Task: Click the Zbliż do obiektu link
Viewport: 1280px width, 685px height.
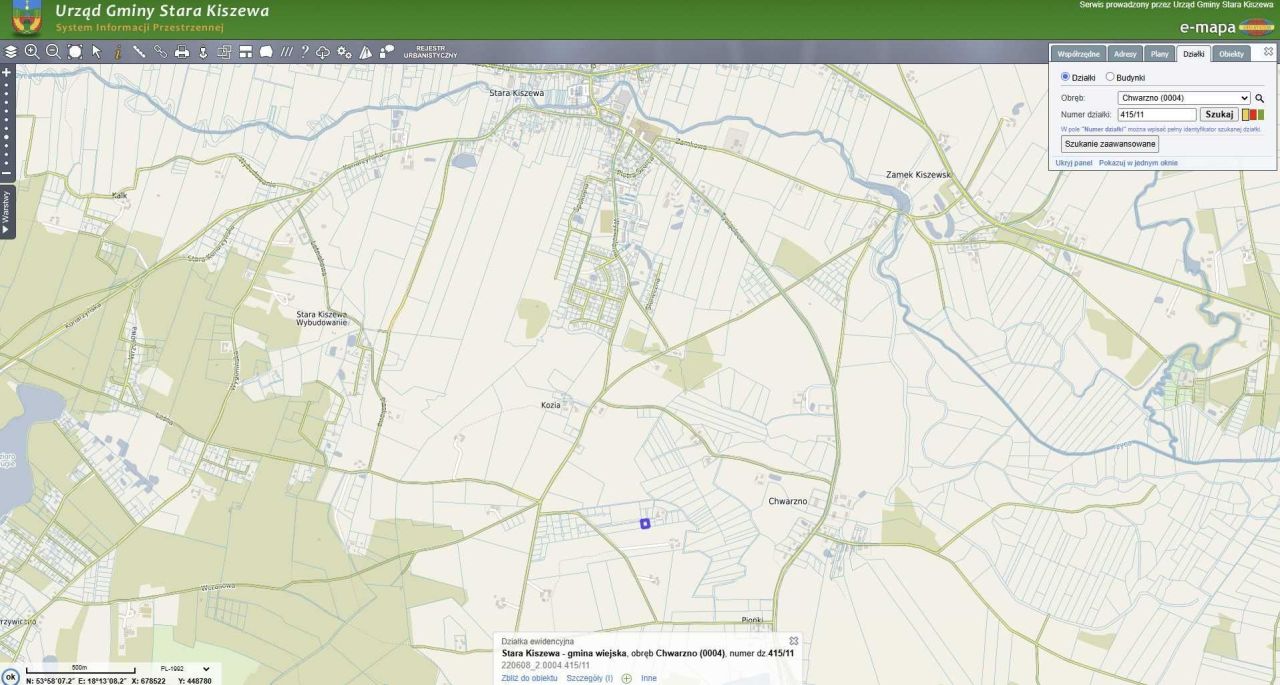Action: (x=529, y=678)
